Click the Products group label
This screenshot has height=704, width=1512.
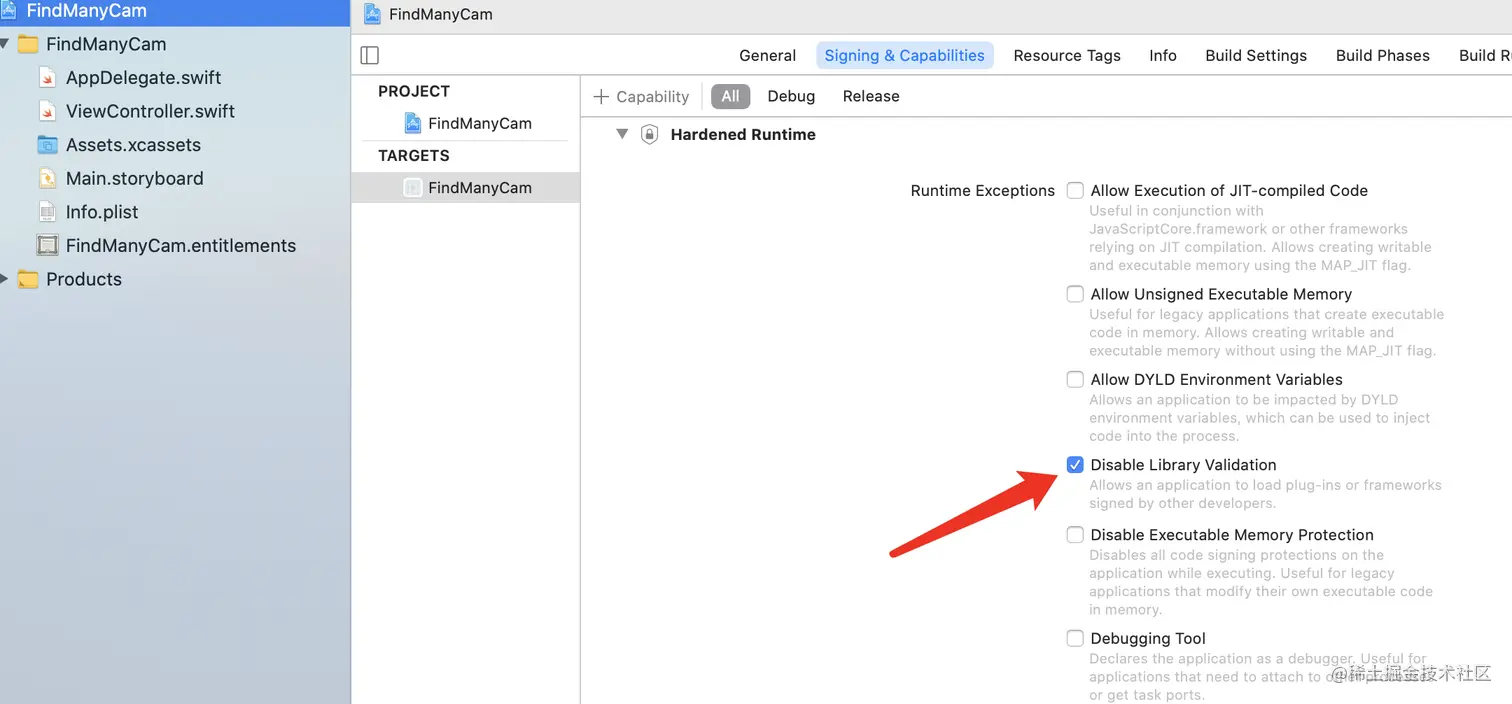84,279
